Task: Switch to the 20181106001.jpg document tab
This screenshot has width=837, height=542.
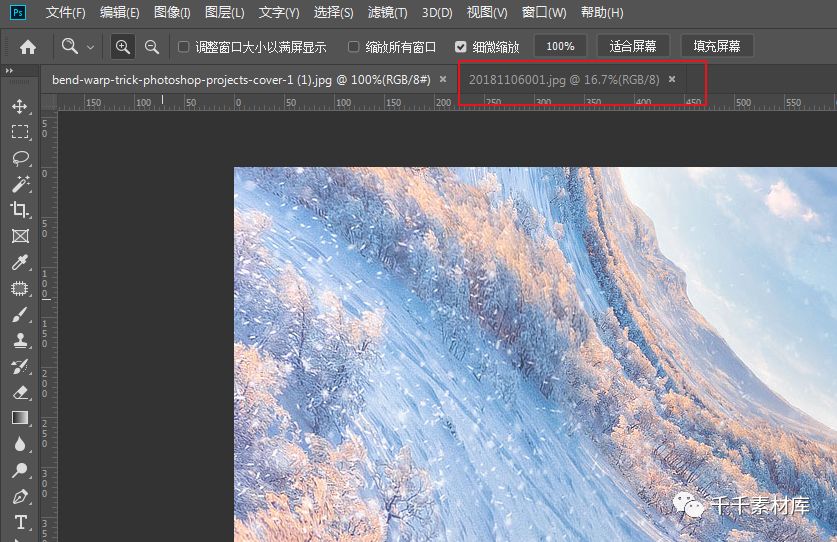Action: tap(564, 80)
